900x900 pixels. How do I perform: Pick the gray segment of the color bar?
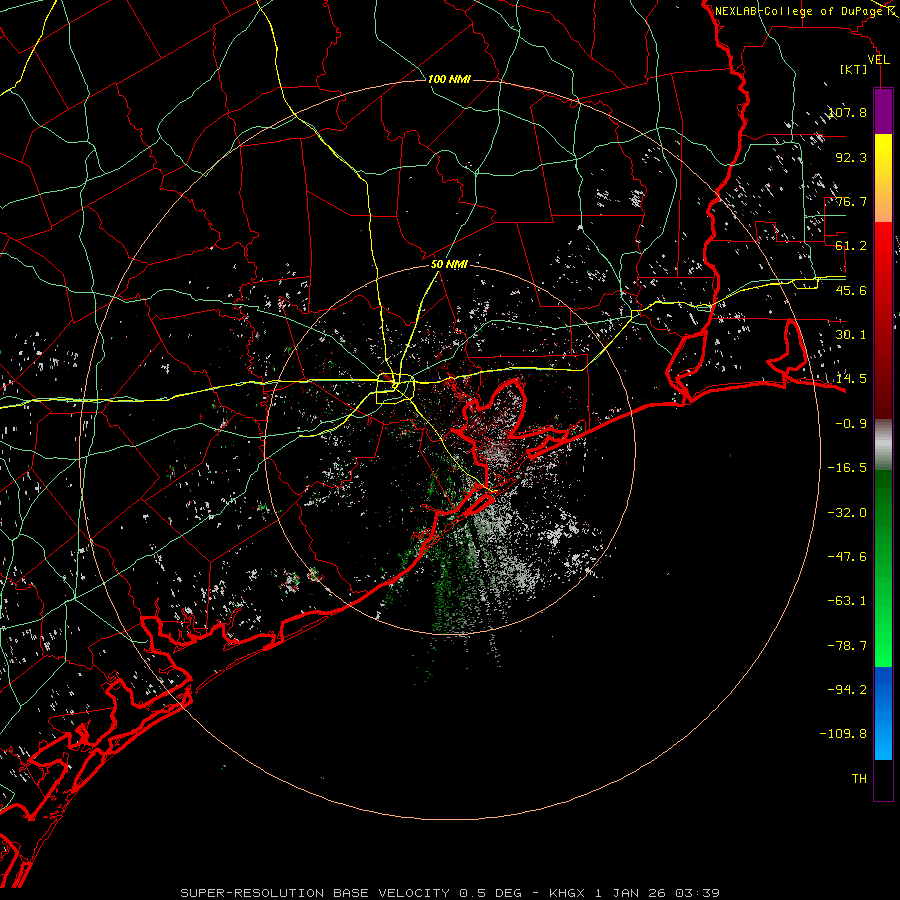[x=883, y=445]
